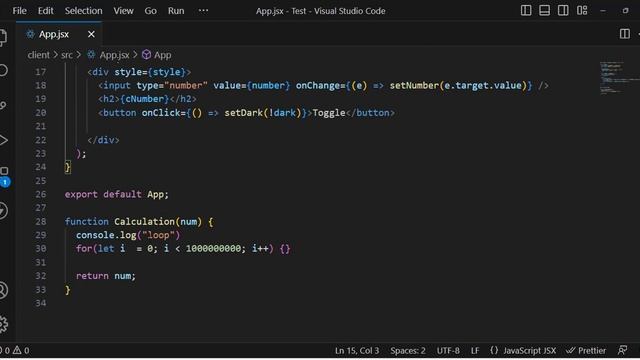Click style={style} attribute on line 17
The height and width of the screenshot is (360, 640).
pos(150,72)
